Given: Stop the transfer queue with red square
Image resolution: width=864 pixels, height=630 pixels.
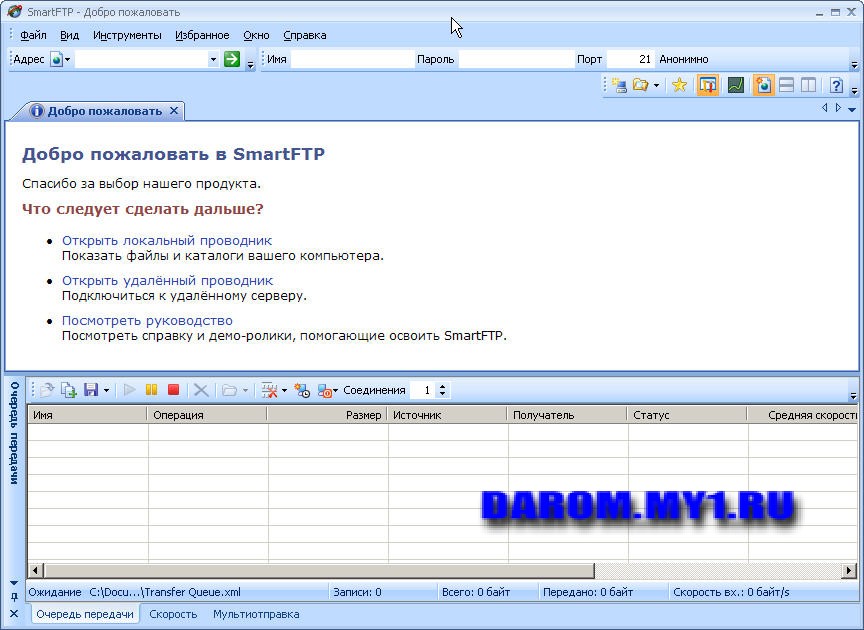Looking at the screenshot, I should pyautogui.click(x=174, y=390).
